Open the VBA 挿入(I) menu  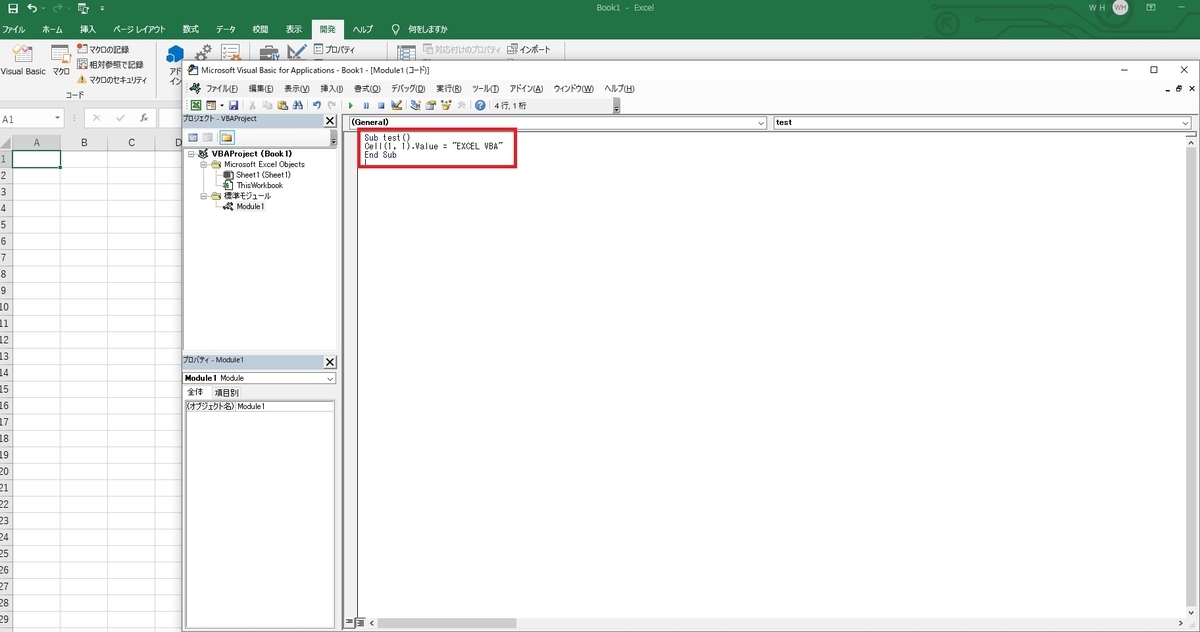click(x=331, y=88)
